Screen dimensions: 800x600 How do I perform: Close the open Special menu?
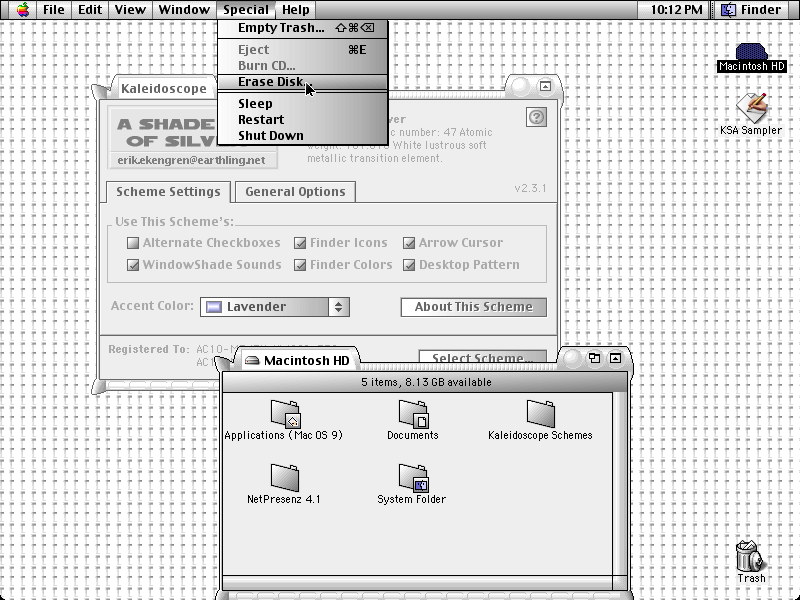pyautogui.click(x=245, y=10)
